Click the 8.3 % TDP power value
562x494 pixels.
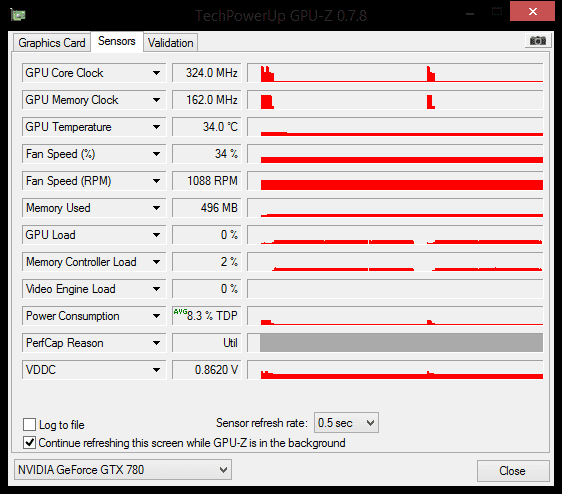pyautogui.click(x=207, y=316)
